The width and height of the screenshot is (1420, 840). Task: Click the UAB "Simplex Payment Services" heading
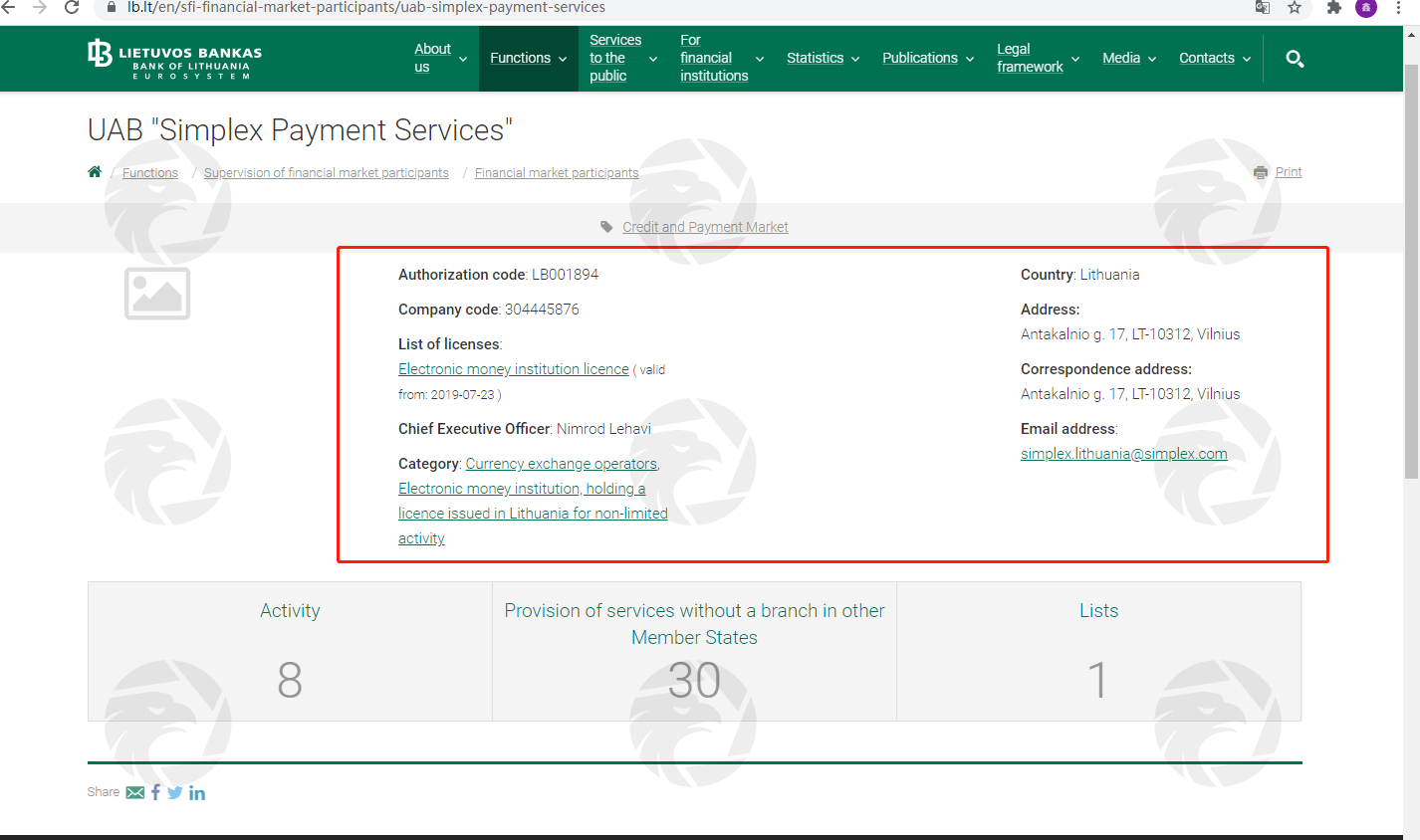coord(300,130)
